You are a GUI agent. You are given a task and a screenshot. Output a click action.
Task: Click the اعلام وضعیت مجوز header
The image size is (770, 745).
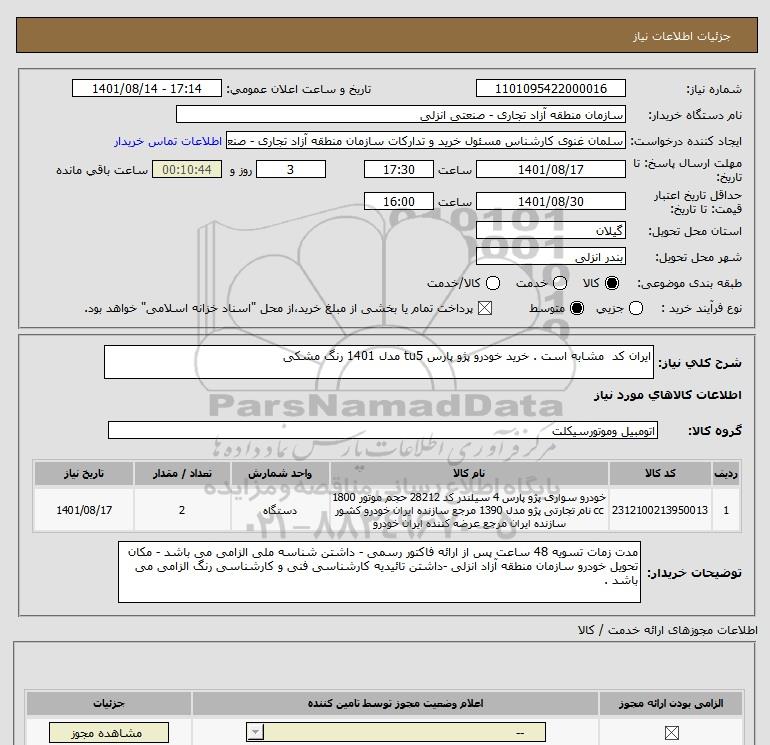(395, 703)
